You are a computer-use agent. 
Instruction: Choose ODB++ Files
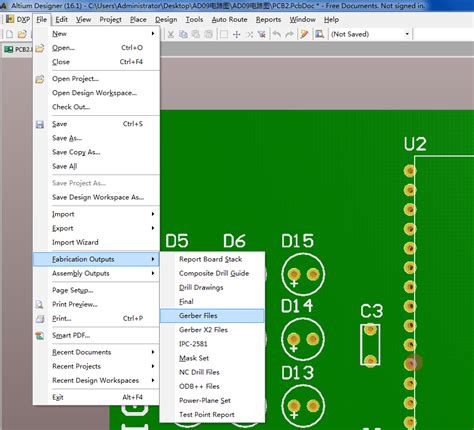(x=212, y=386)
